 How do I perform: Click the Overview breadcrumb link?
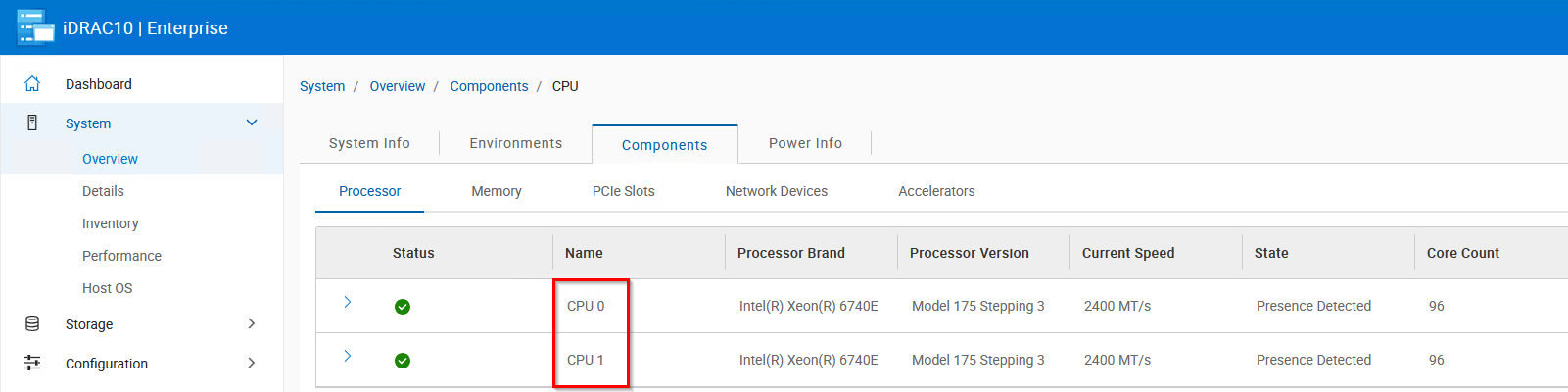pos(398,86)
